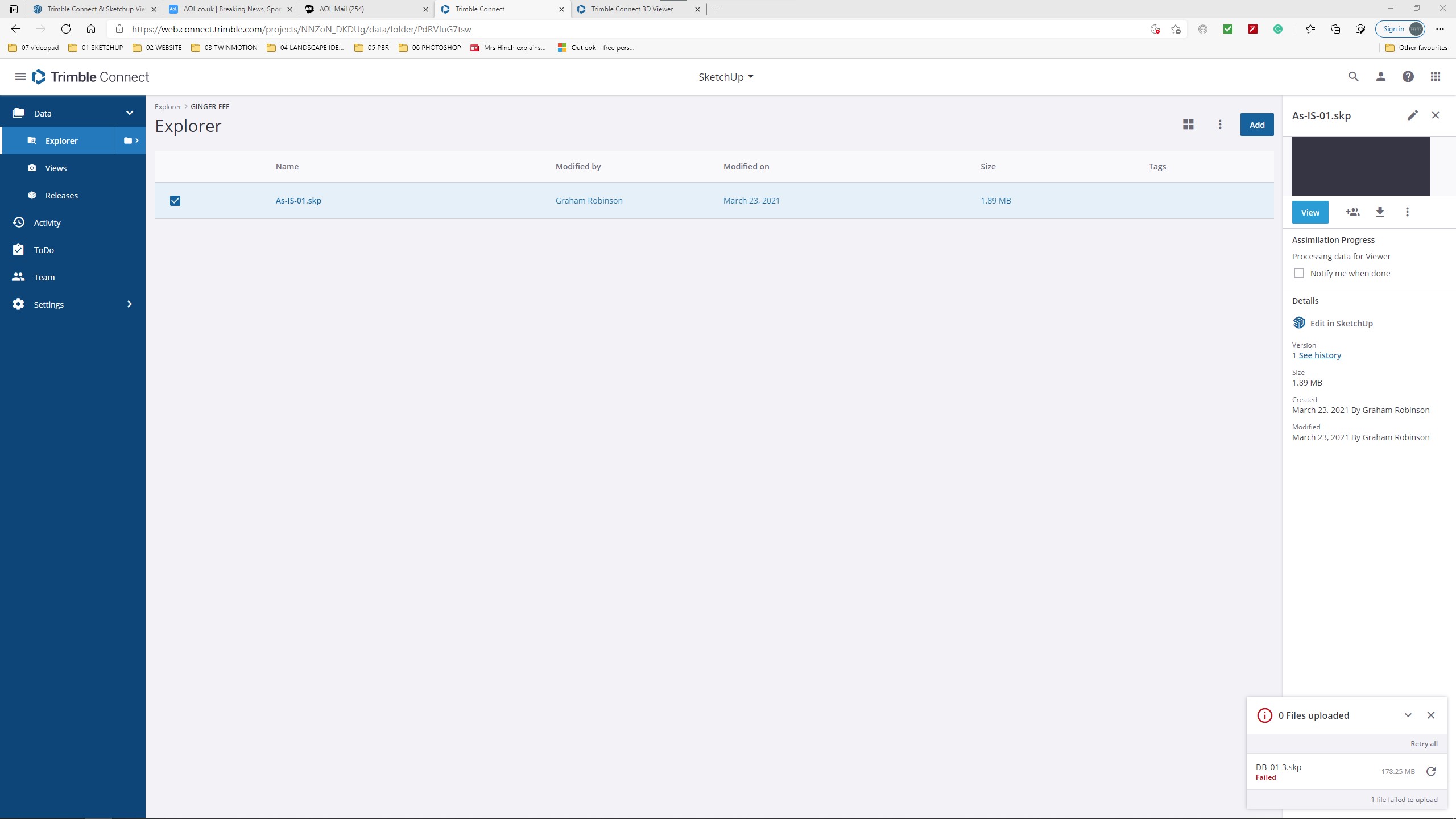
Task: Click the share with users icon
Action: [x=1352, y=212]
